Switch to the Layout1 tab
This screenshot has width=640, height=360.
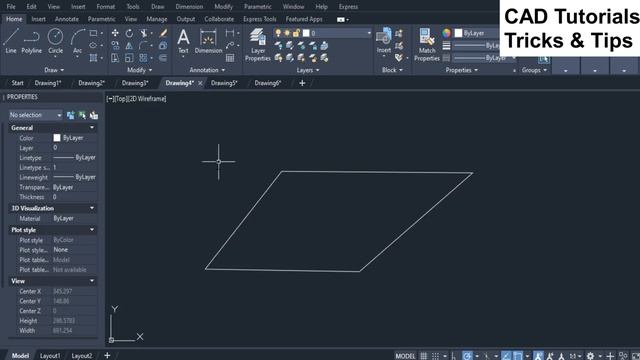tap(50, 356)
